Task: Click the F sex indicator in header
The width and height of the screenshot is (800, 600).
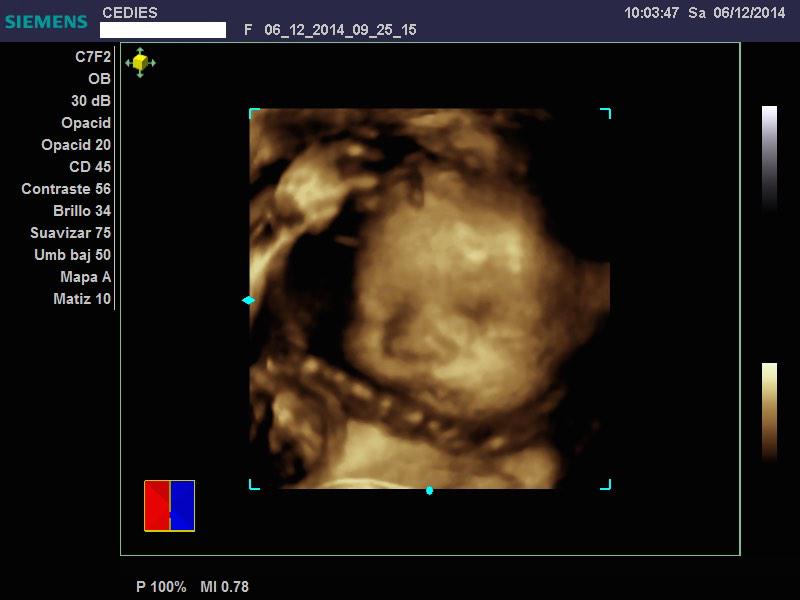Action: (x=248, y=30)
